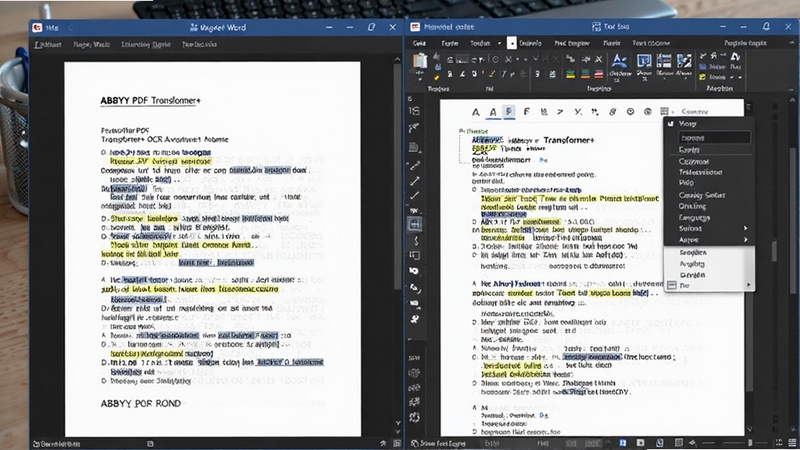Click the save-like icon beside the right window title
The width and height of the screenshot is (800, 450).
(x=596, y=27)
